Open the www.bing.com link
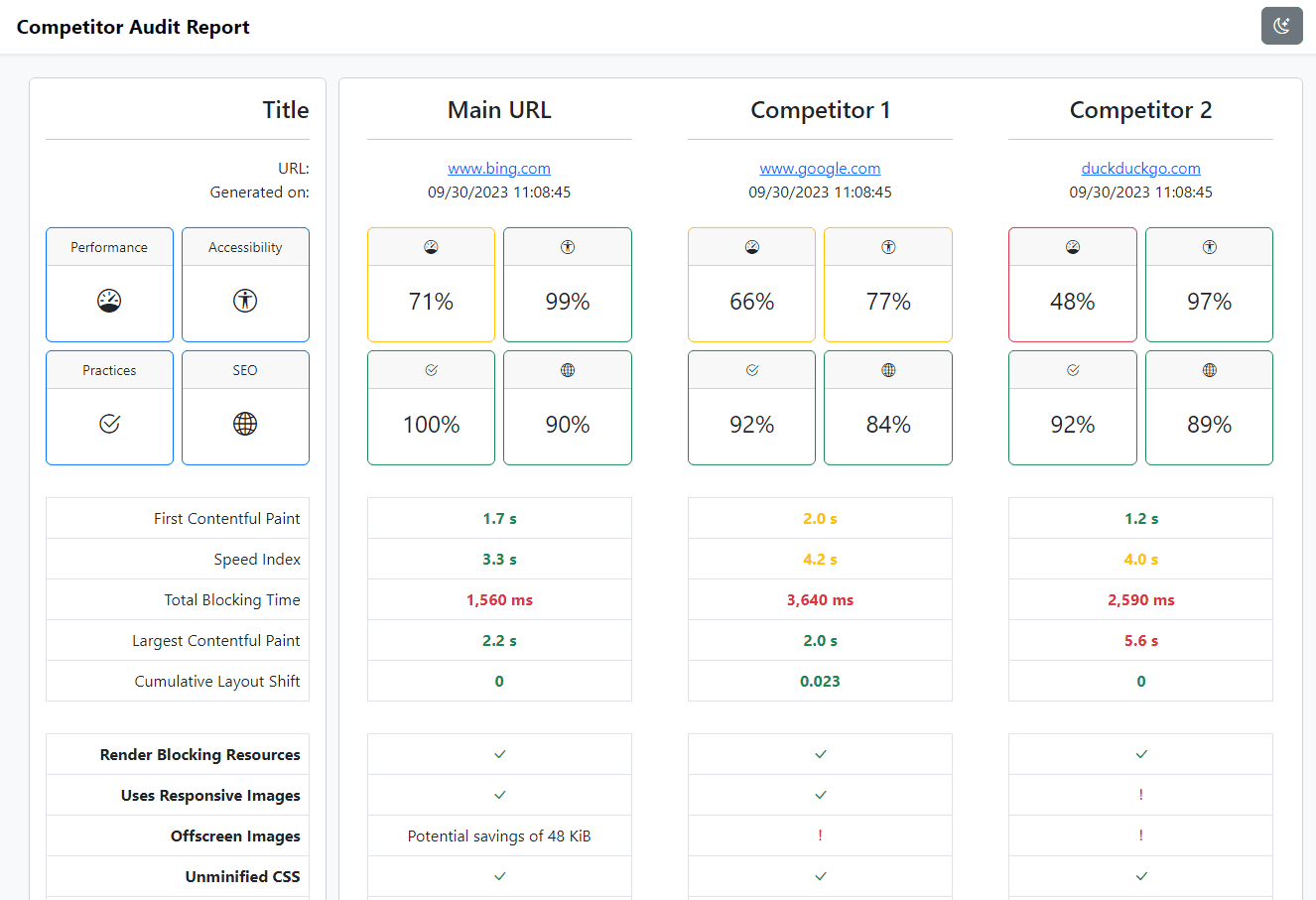Image resolution: width=1316 pixels, height=900 pixels. click(499, 169)
